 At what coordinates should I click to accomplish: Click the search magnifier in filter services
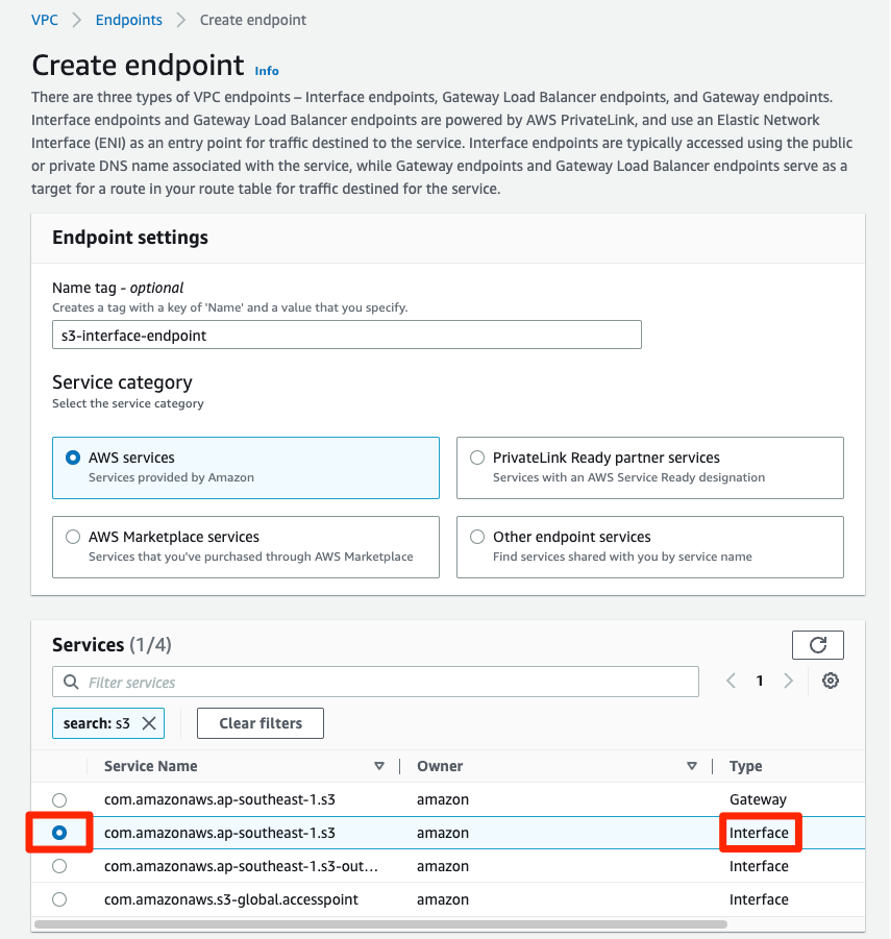[68, 680]
